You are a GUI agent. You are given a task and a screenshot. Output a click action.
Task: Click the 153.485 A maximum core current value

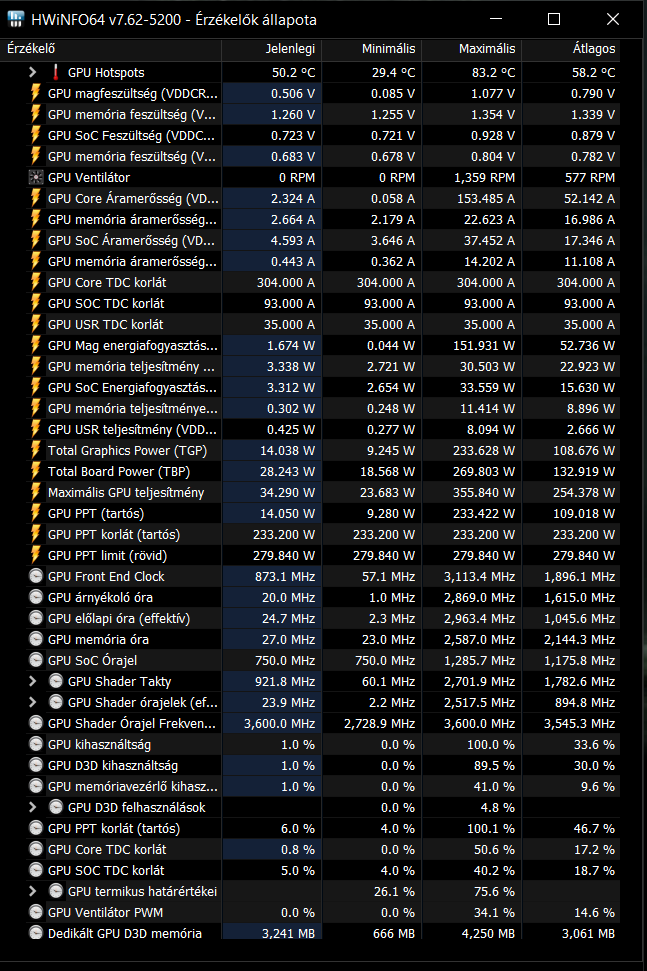pyautogui.click(x=485, y=198)
